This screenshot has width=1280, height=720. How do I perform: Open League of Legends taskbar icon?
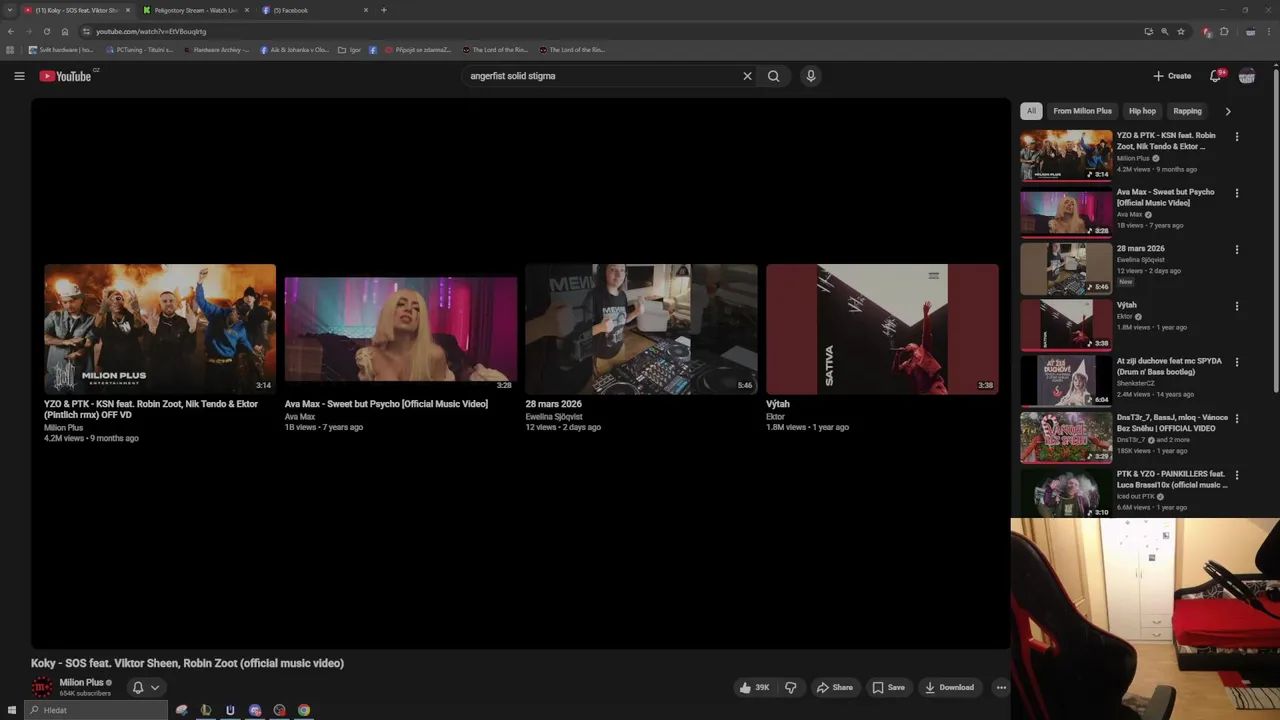click(x=205, y=710)
